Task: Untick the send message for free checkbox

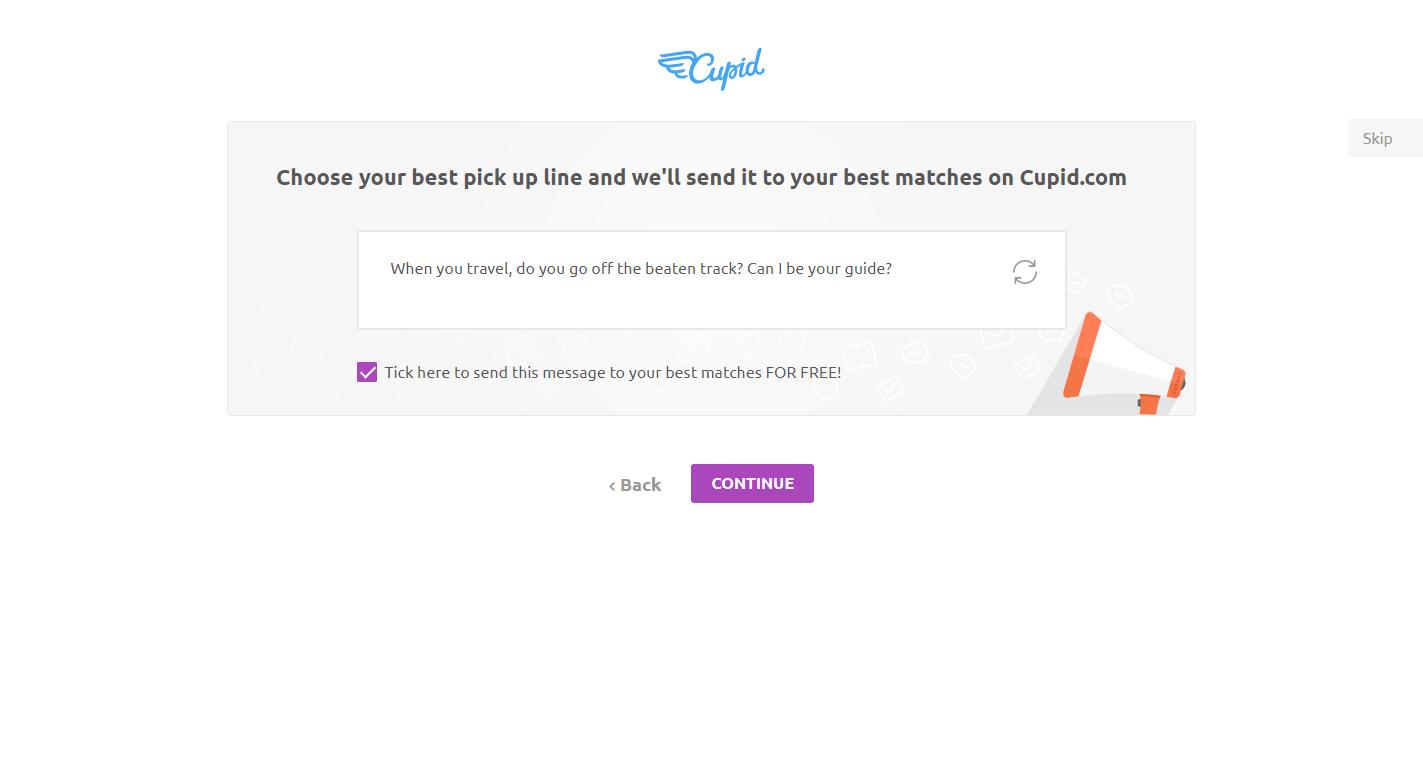Action: 367,372
